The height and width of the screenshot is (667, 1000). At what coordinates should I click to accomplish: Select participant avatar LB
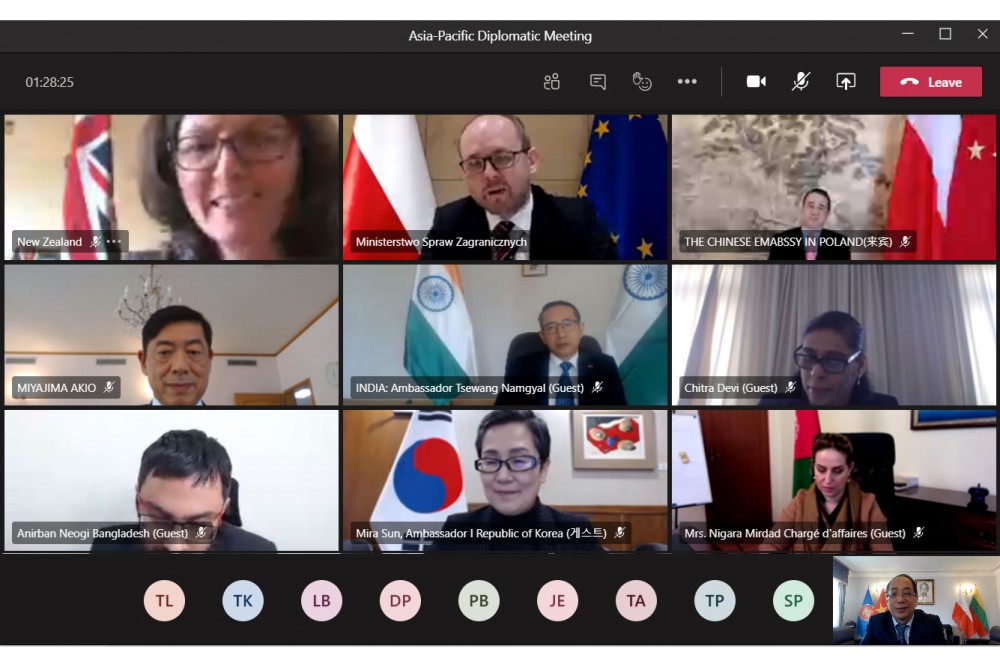click(x=321, y=601)
